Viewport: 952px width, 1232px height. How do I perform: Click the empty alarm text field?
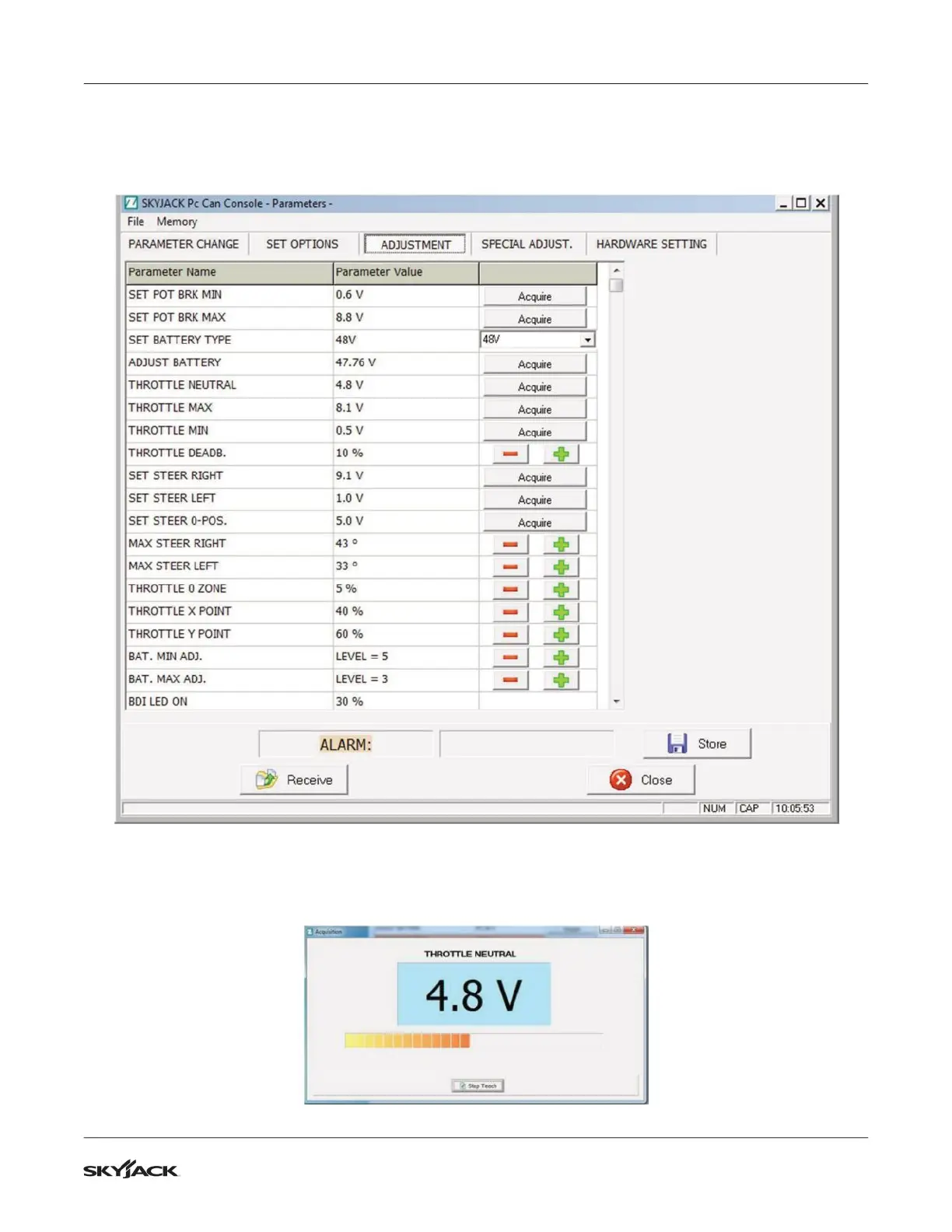pyautogui.click(x=527, y=744)
